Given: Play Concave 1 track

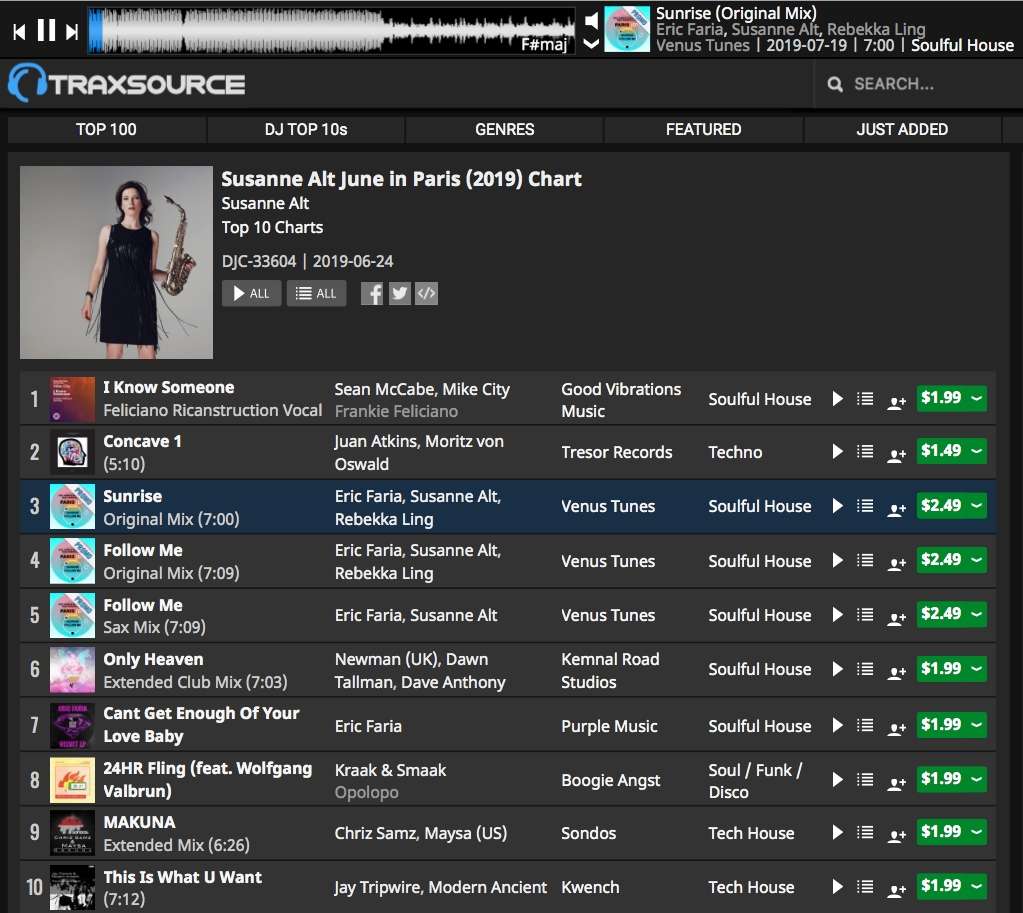Looking at the screenshot, I should 838,452.
